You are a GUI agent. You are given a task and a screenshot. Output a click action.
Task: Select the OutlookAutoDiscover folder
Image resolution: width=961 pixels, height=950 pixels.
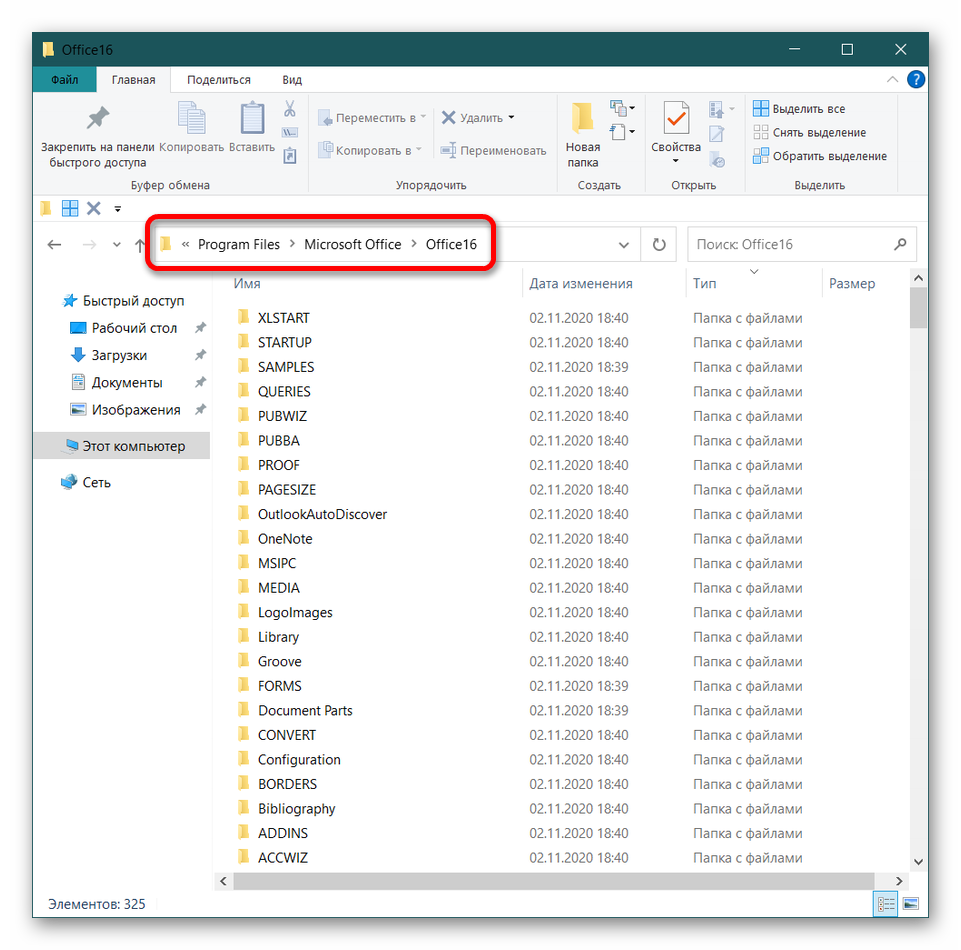312,514
